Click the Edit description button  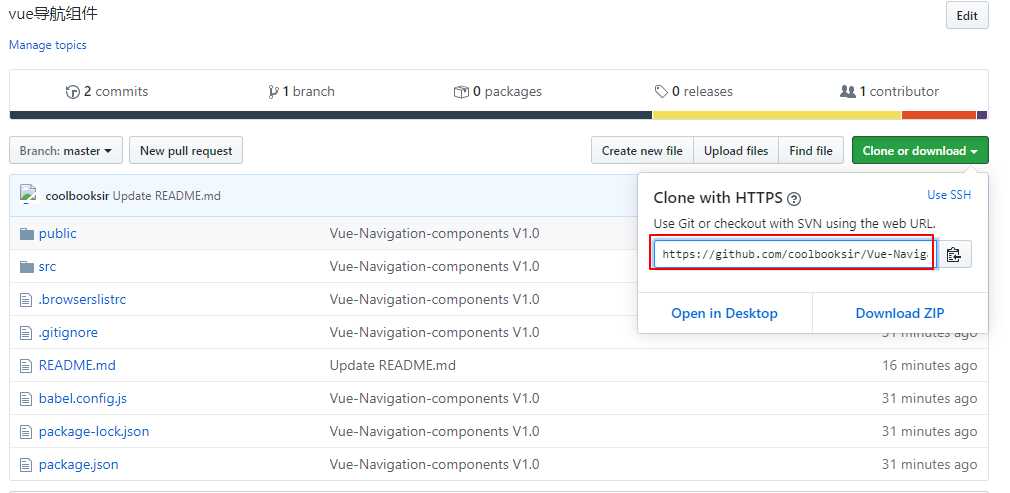click(x=967, y=15)
